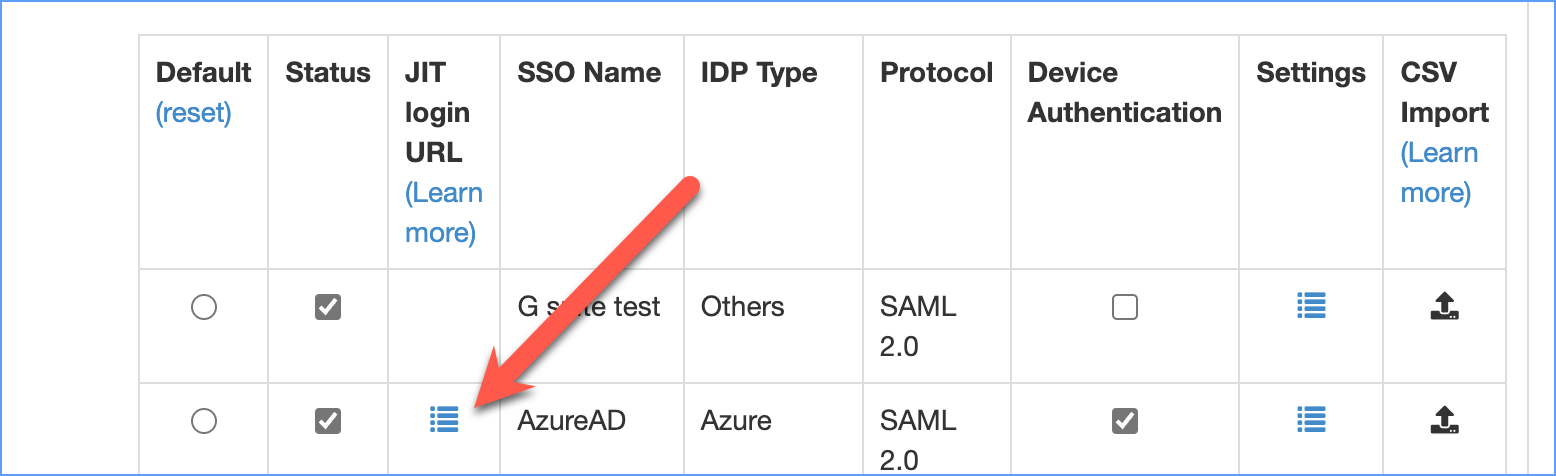Toggle Status checkbox for G suite test
The height and width of the screenshot is (476, 1556).
pyautogui.click(x=328, y=307)
